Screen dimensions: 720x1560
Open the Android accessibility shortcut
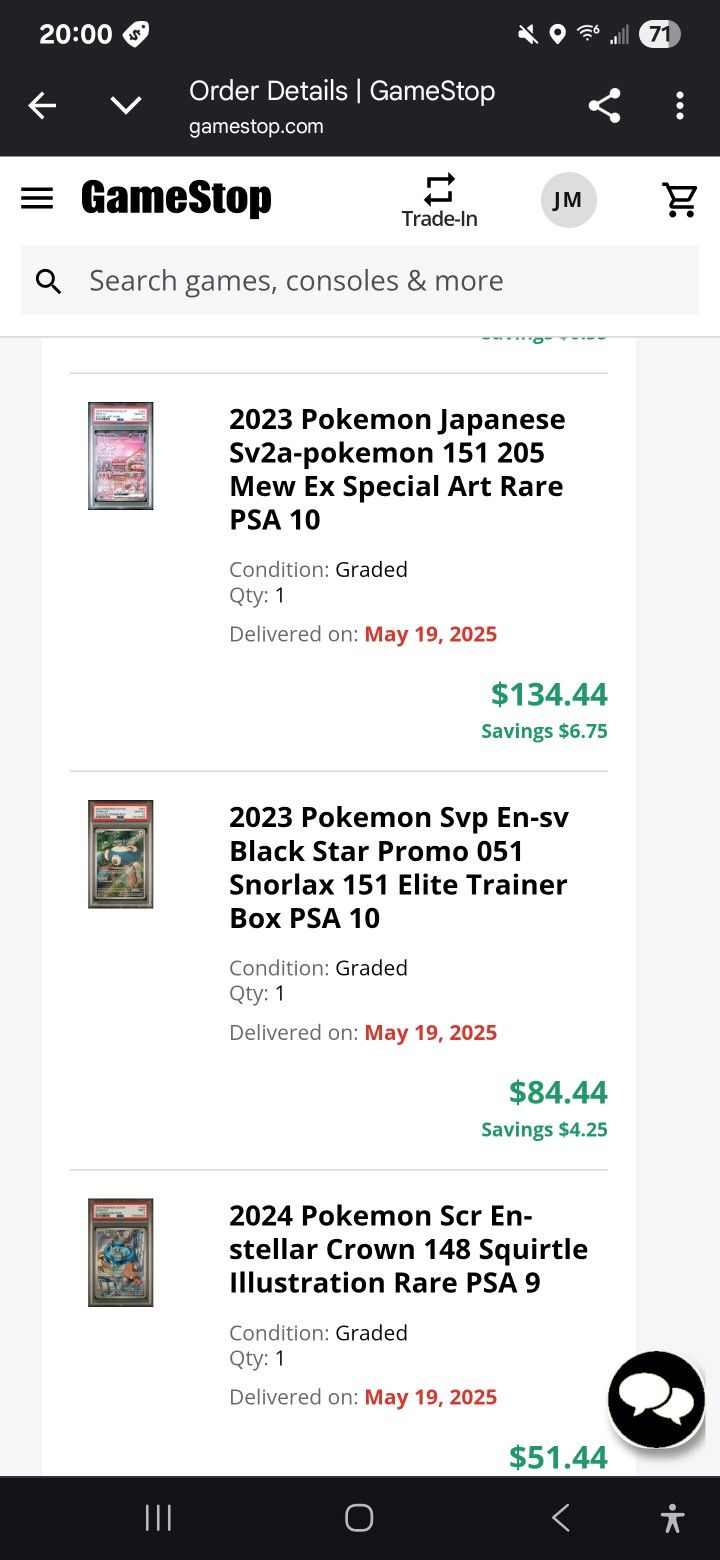point(673,1518)
